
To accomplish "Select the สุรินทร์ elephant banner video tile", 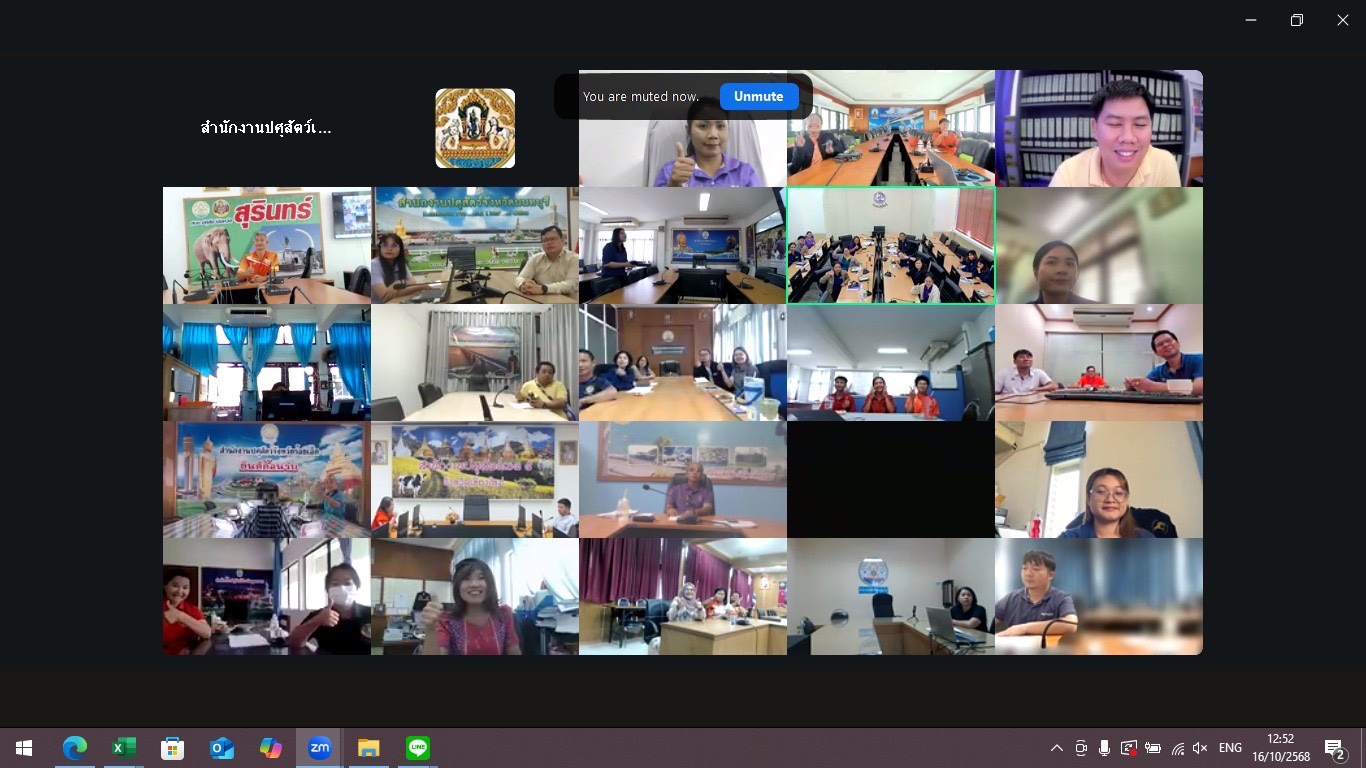I will 267,245.
